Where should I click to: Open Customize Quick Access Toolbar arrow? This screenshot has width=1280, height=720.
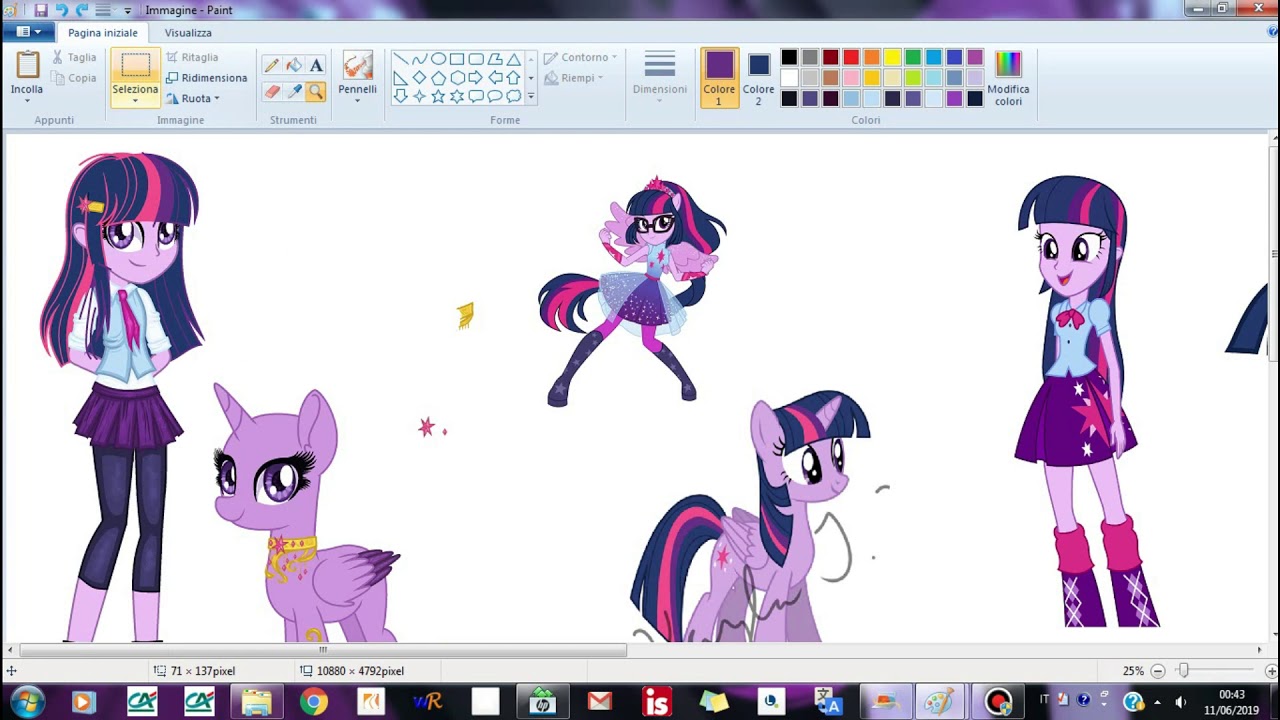(127, 10)
